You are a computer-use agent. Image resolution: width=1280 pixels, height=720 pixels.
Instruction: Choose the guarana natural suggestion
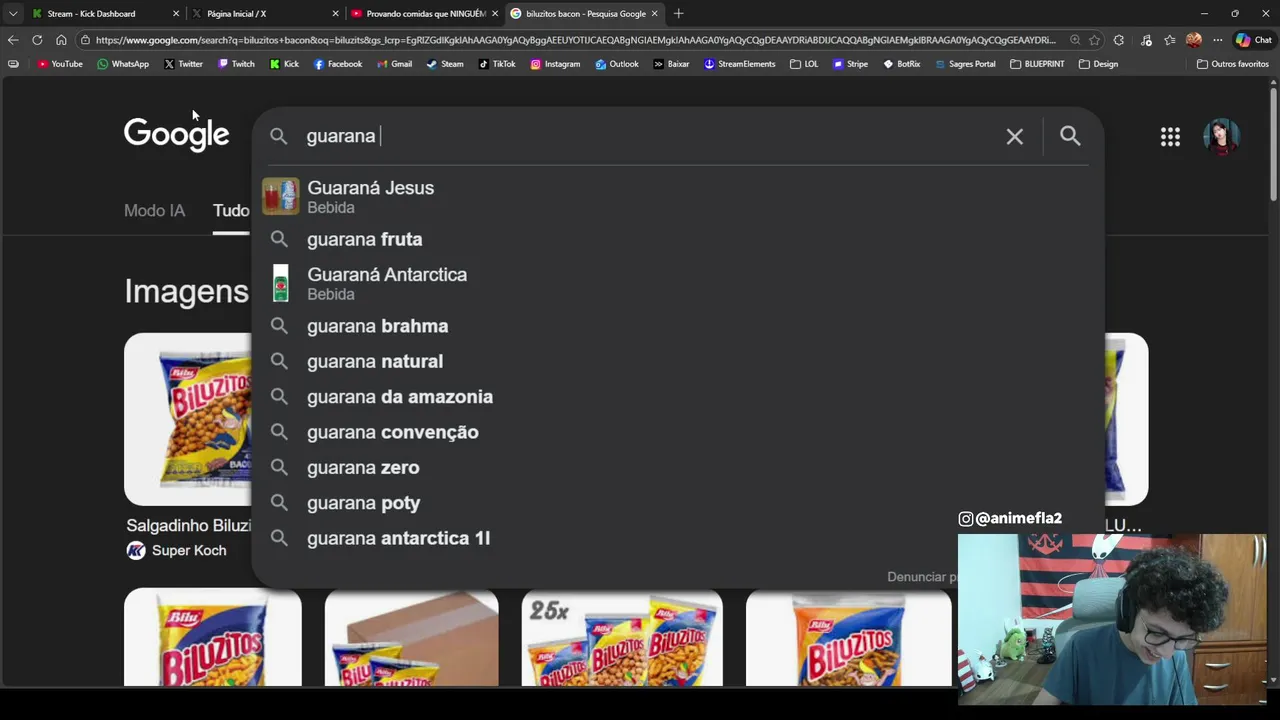pyautogui.click(x=676, y=361)
